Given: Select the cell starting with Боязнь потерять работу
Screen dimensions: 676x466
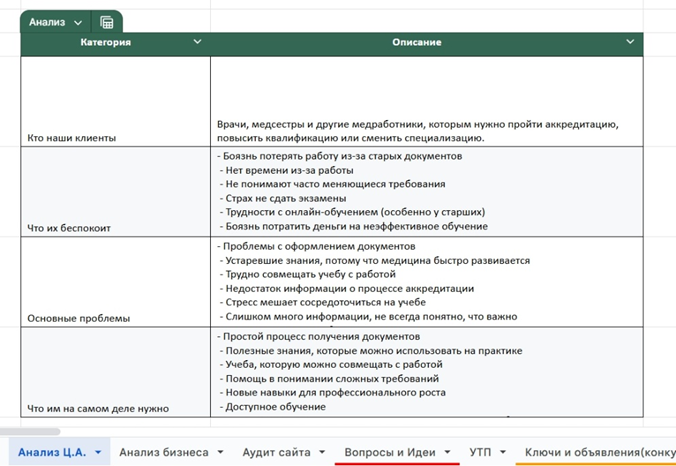Looking at the screenshot, I should pyautogui.click(x=427, y=191).
